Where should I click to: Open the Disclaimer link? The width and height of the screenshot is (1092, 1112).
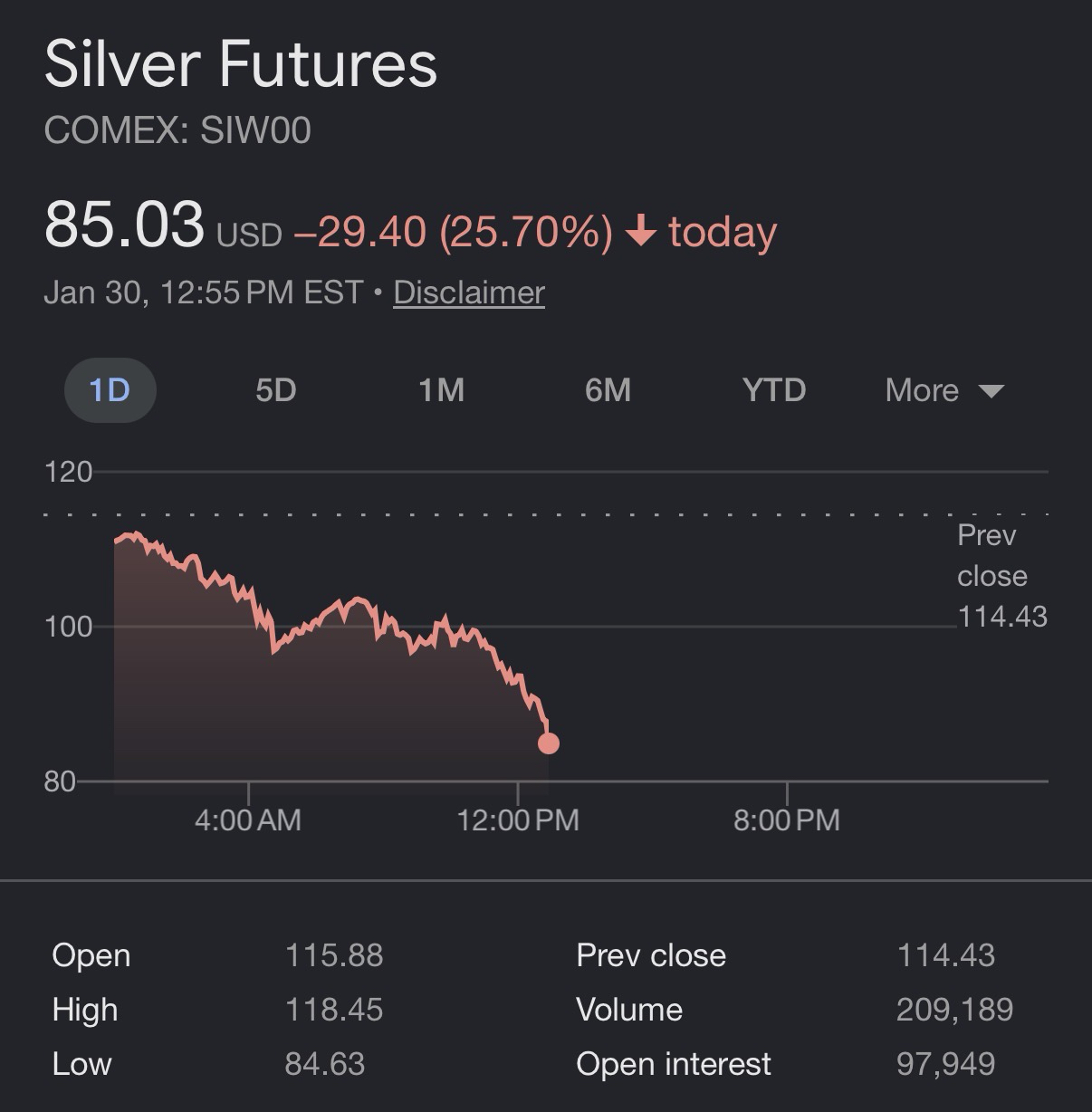pyautogui.click(x=469, y=292)
